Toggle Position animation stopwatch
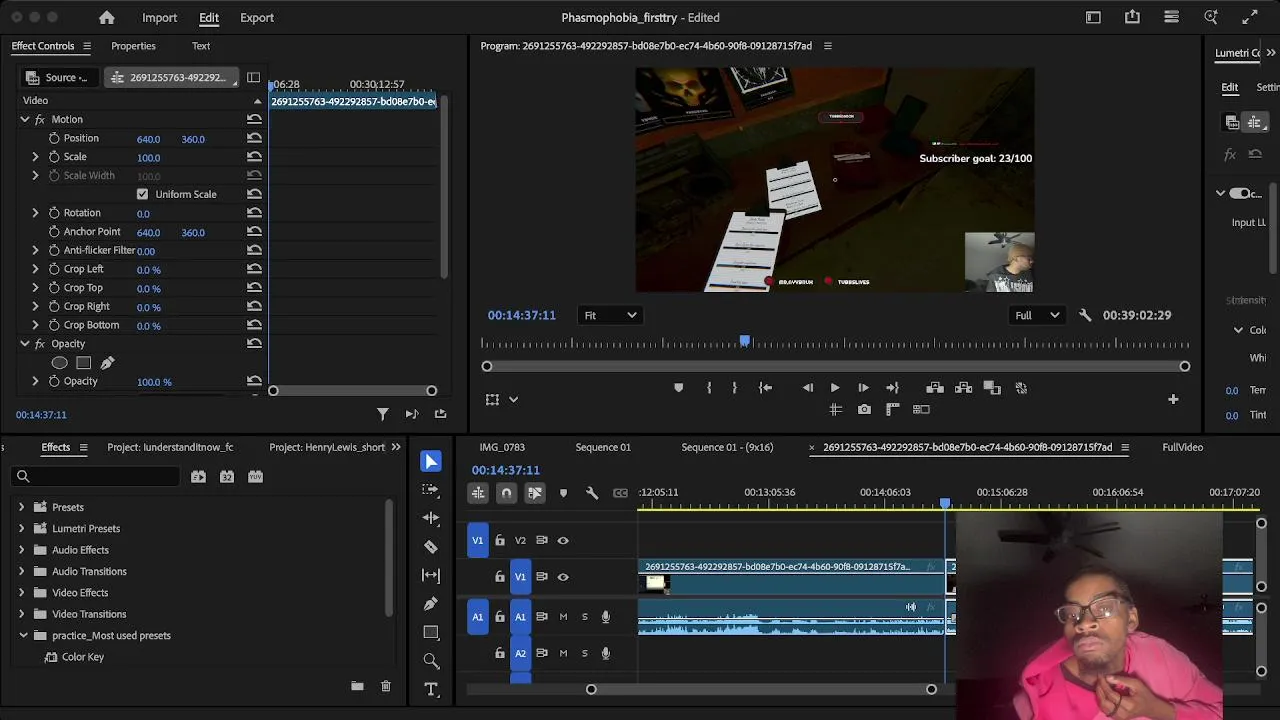Screen dimensions: 1280x720 pyautogui.click(x=54, y=138)
